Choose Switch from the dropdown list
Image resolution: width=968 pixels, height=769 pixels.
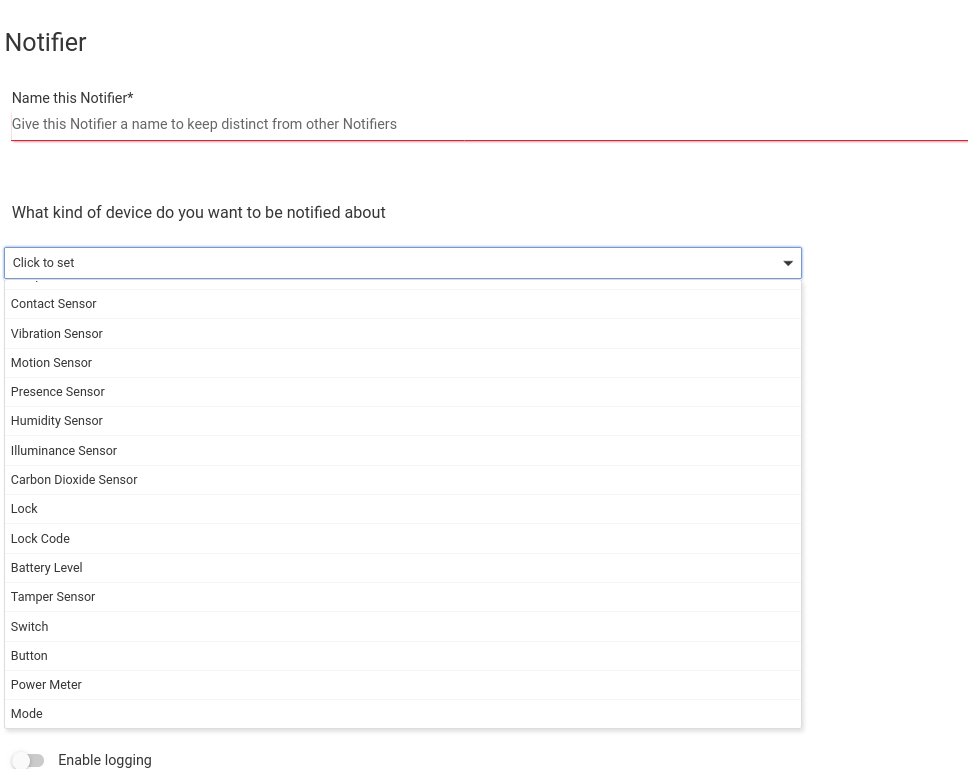pos(30,627)
